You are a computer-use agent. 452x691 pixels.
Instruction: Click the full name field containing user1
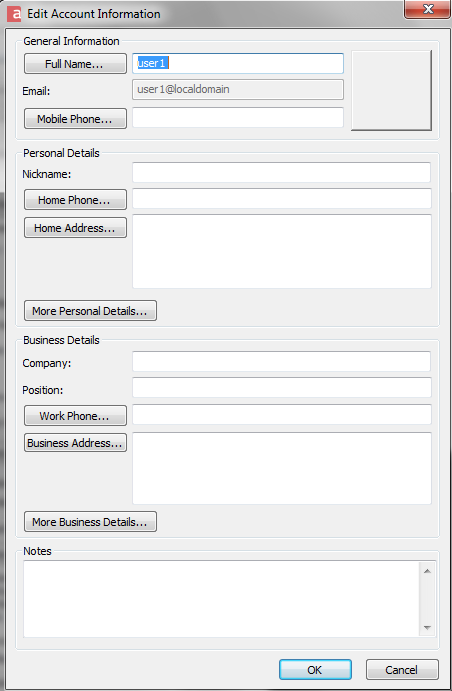click(238, 63)
